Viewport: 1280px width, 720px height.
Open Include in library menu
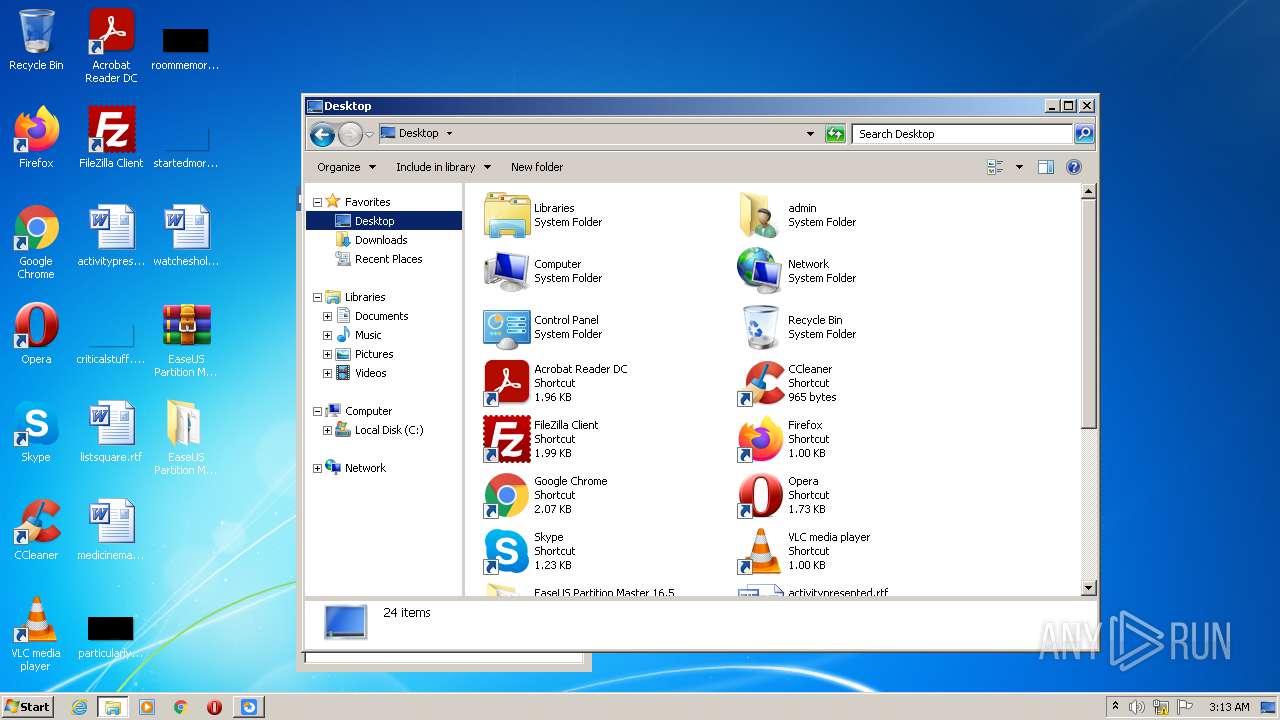tap(443, 167)
